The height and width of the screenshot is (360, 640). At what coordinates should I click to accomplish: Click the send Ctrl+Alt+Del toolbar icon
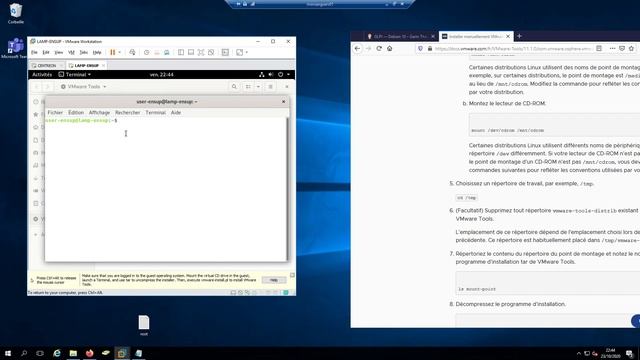[132, 52]
